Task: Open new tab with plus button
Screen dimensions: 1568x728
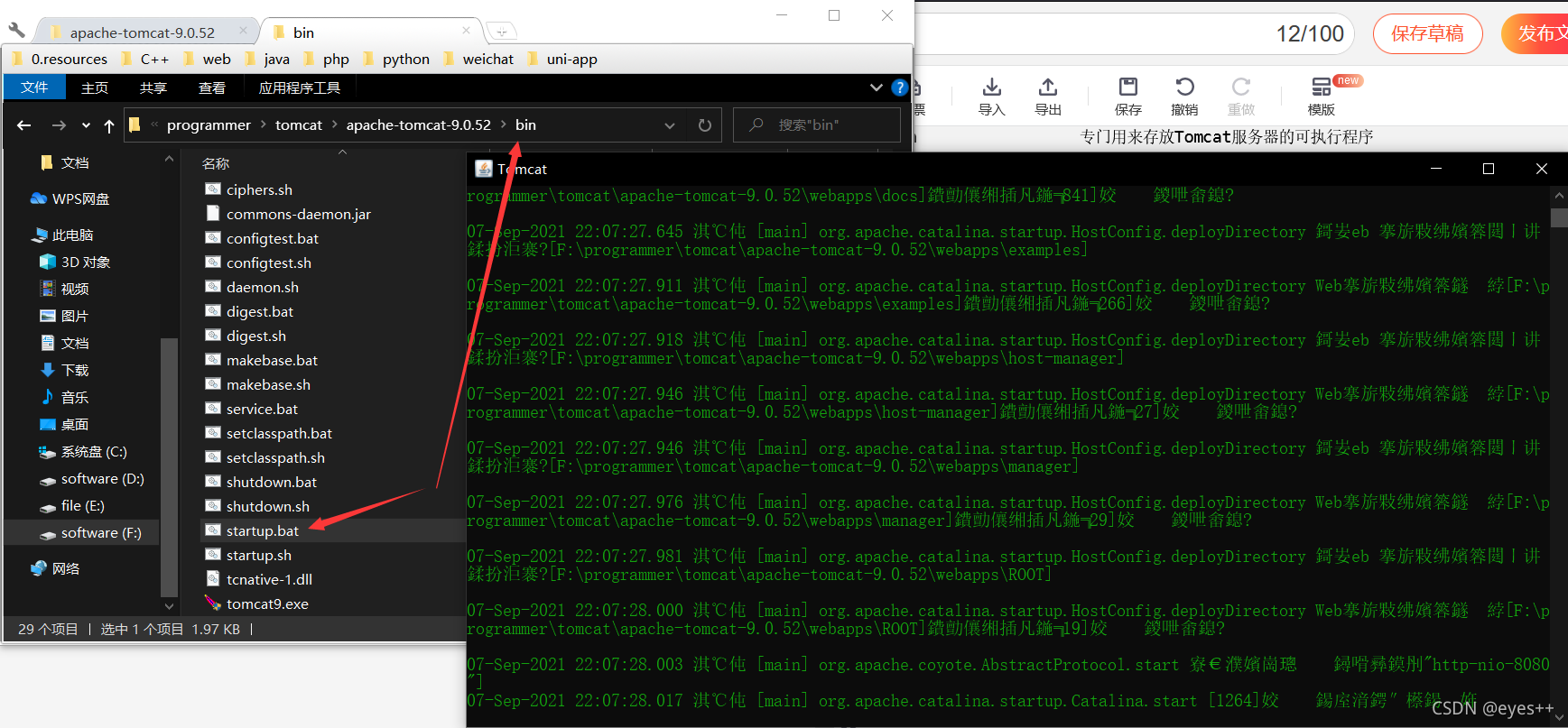Action: (502, 32)
